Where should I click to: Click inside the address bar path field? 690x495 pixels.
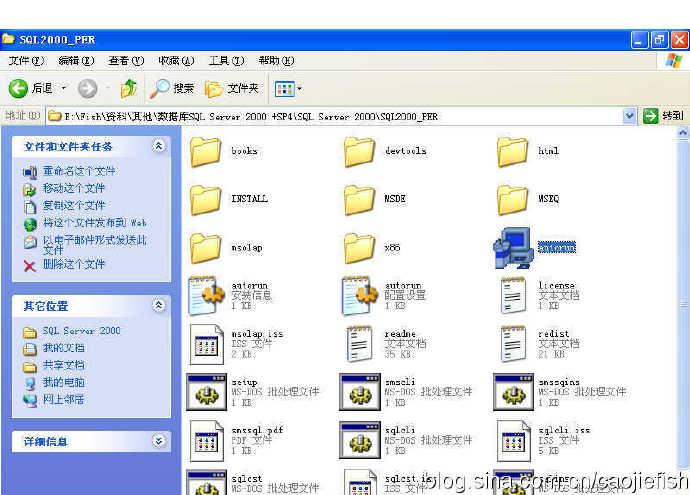[x=335, y=116]
